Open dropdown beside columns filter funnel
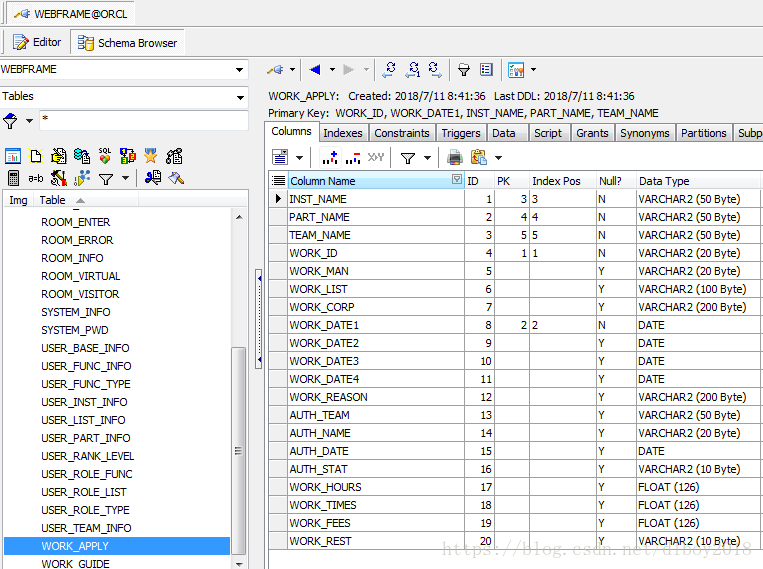 pyautogui.click(x=427, y=158)
